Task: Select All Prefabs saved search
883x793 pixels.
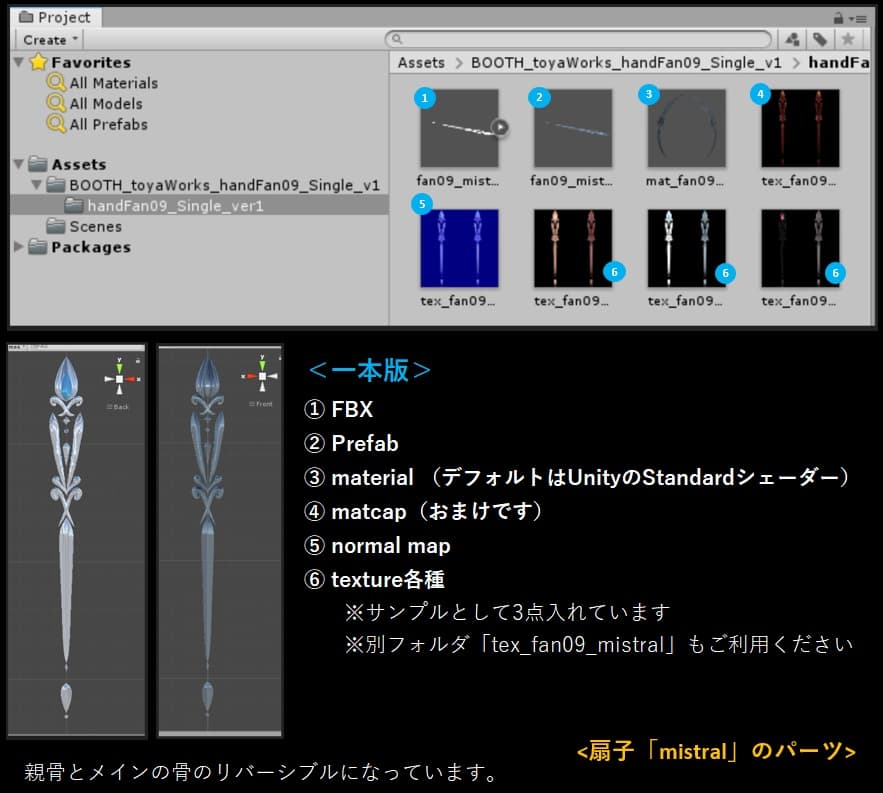Action: click(108, 125)
